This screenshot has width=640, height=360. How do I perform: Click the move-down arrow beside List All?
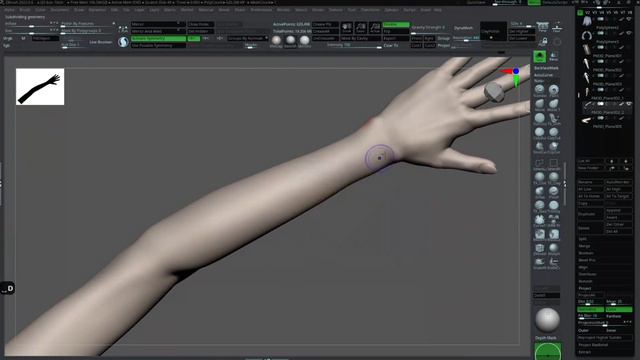(x=626, y=161)
